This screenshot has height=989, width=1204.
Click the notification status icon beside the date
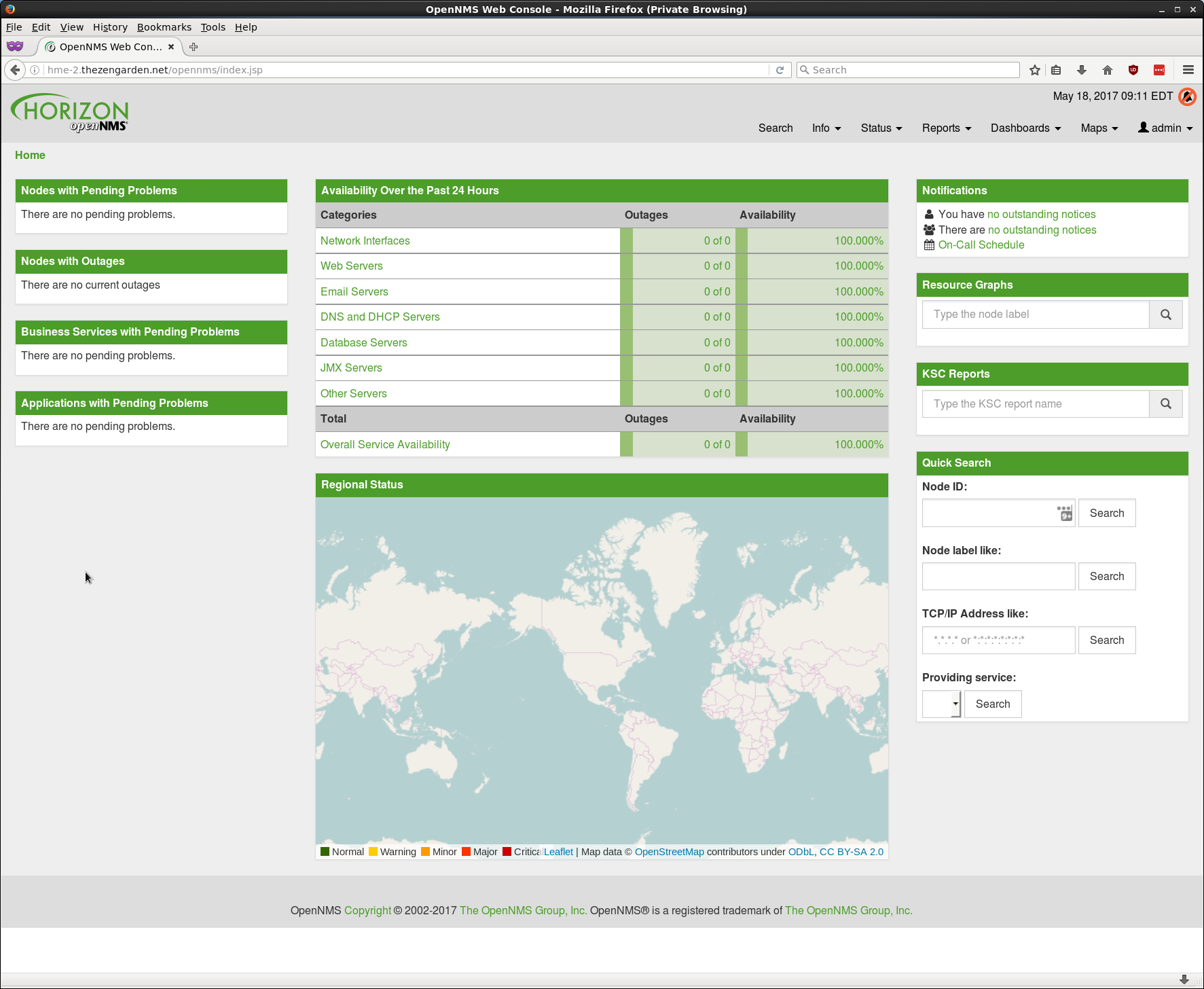coord(1187,96)
